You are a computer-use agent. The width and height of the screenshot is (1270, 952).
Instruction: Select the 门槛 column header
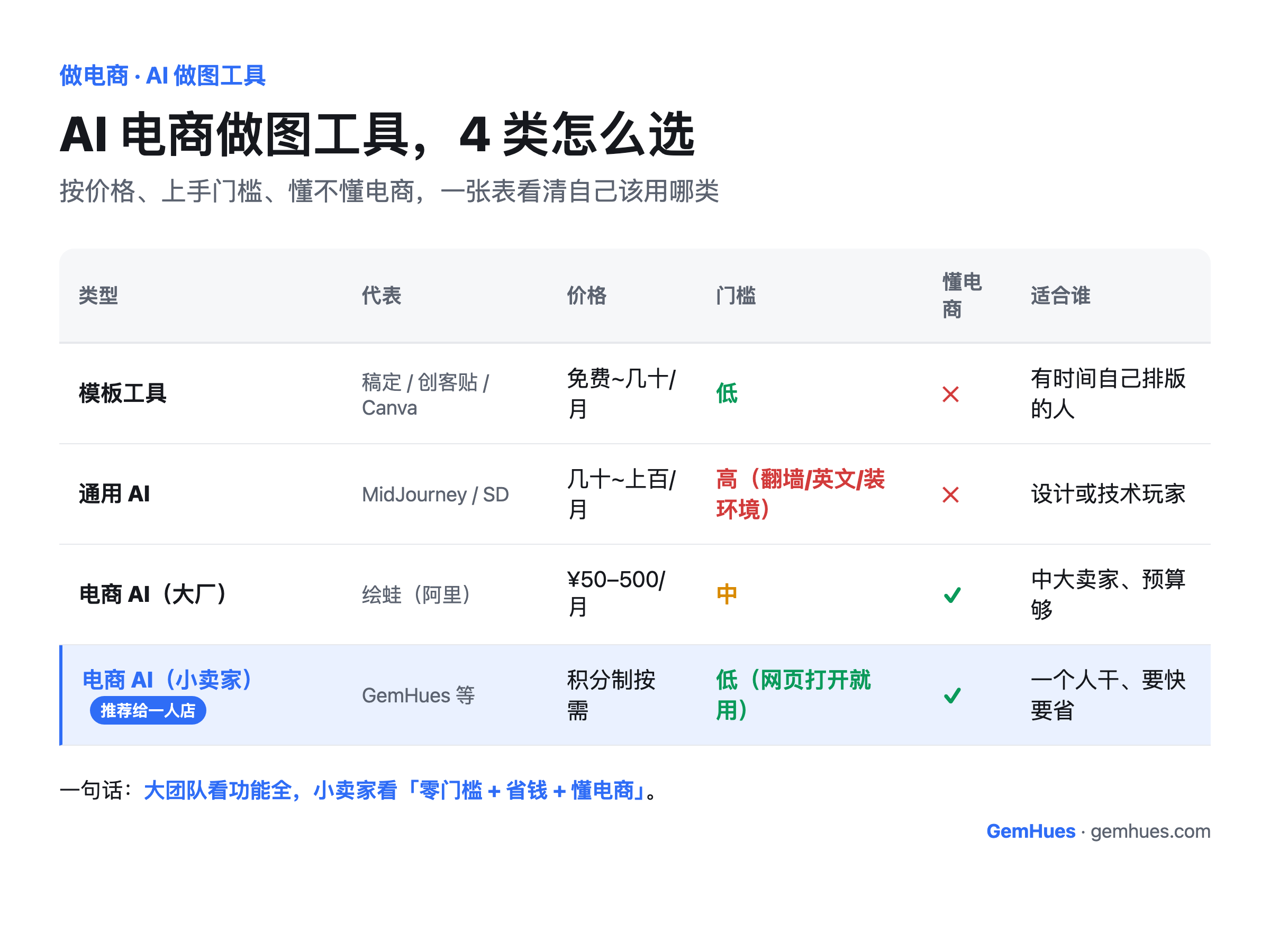pyautogui.click(x=736, y=296)
